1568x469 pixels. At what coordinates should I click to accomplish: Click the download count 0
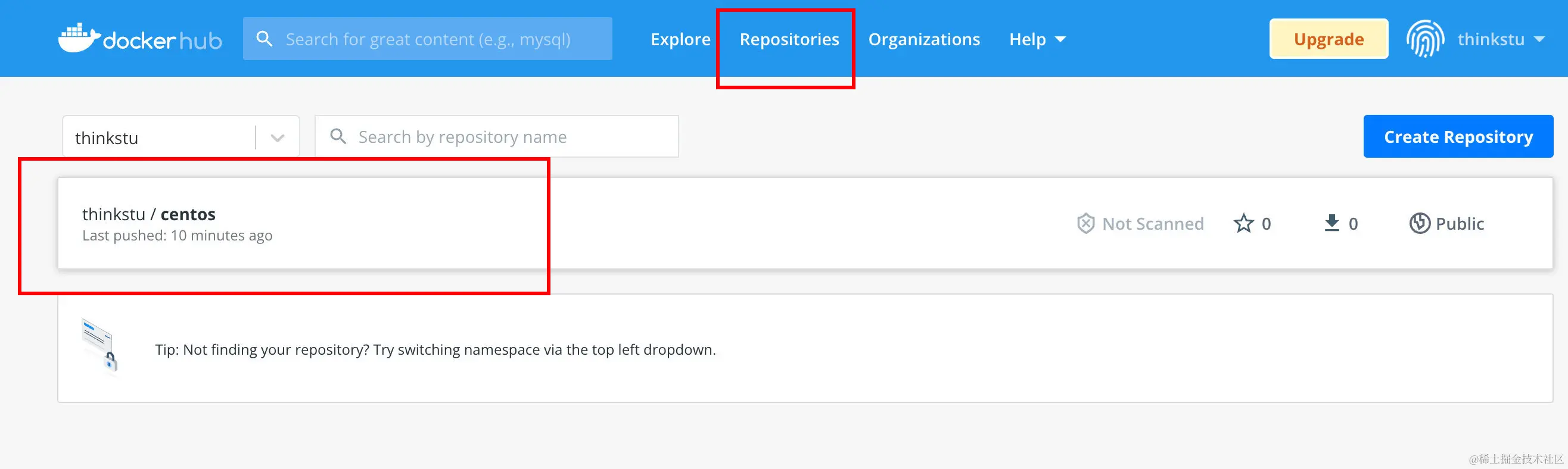coord(1353,223)
